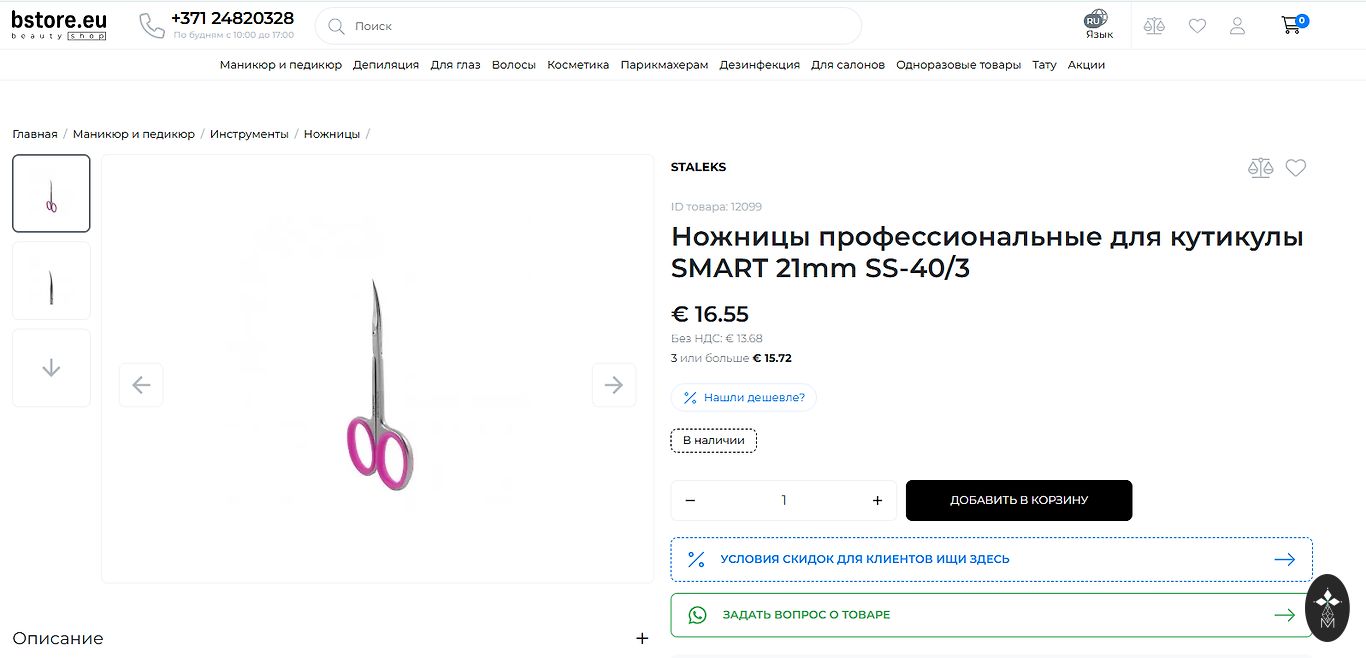This screenshot has width=1366, height=658.
Task: Open the user account icon
Action: pyautogui.click(x=1237, y=26)
